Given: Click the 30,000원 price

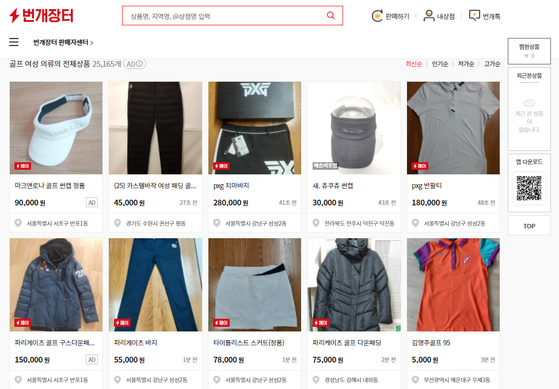Looking at the screenshot, I should 328,203.
